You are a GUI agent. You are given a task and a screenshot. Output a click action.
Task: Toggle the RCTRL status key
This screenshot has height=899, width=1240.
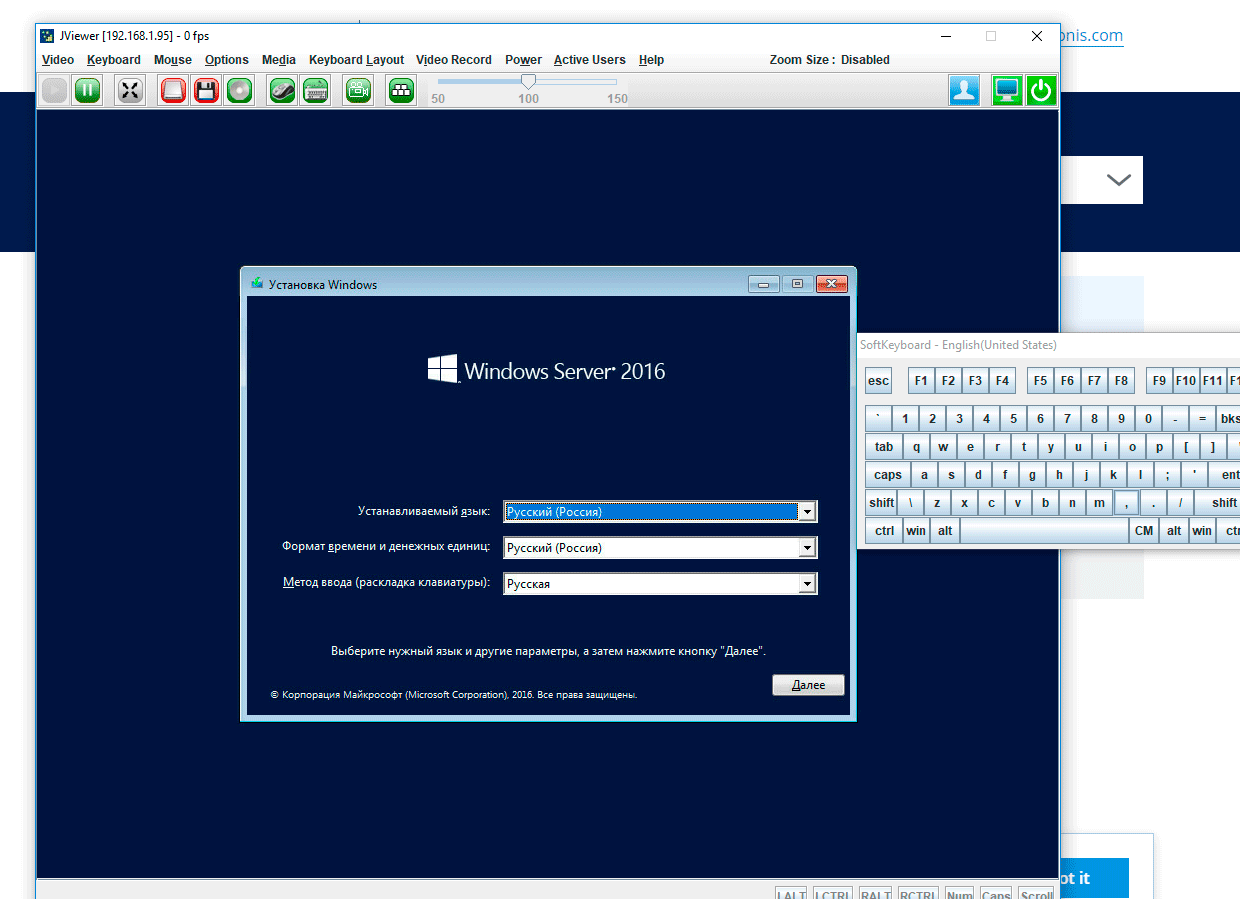(x=917, y=895)
